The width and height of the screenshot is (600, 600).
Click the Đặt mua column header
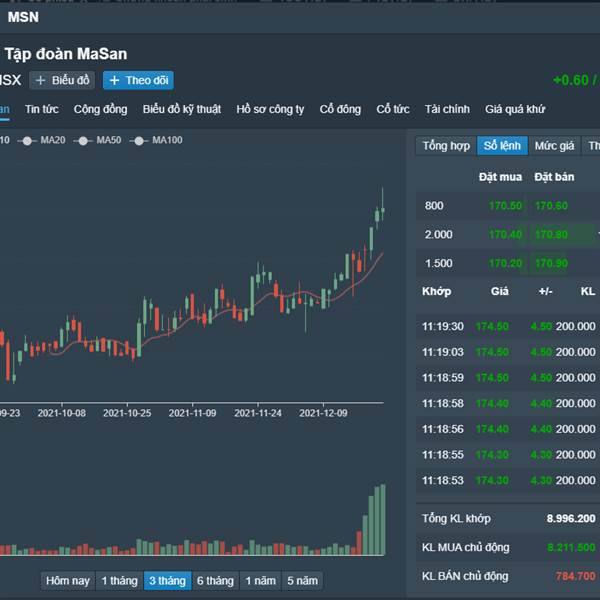point(500,177)
